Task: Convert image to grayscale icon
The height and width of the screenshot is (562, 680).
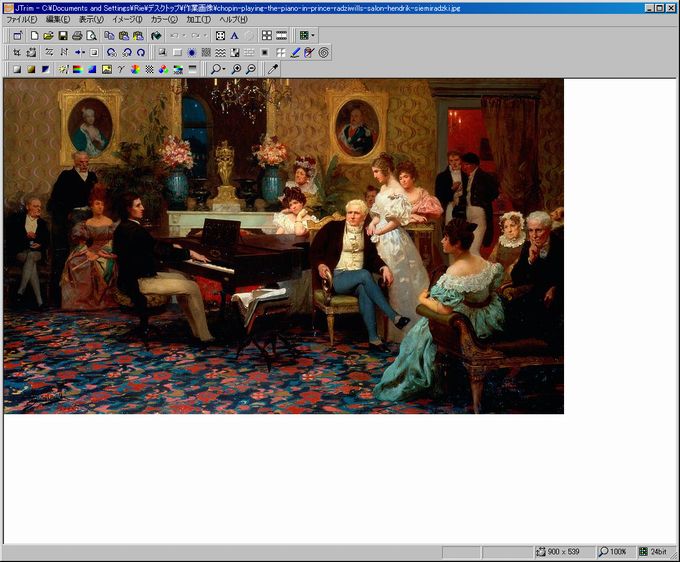Action: pos(17,69)
